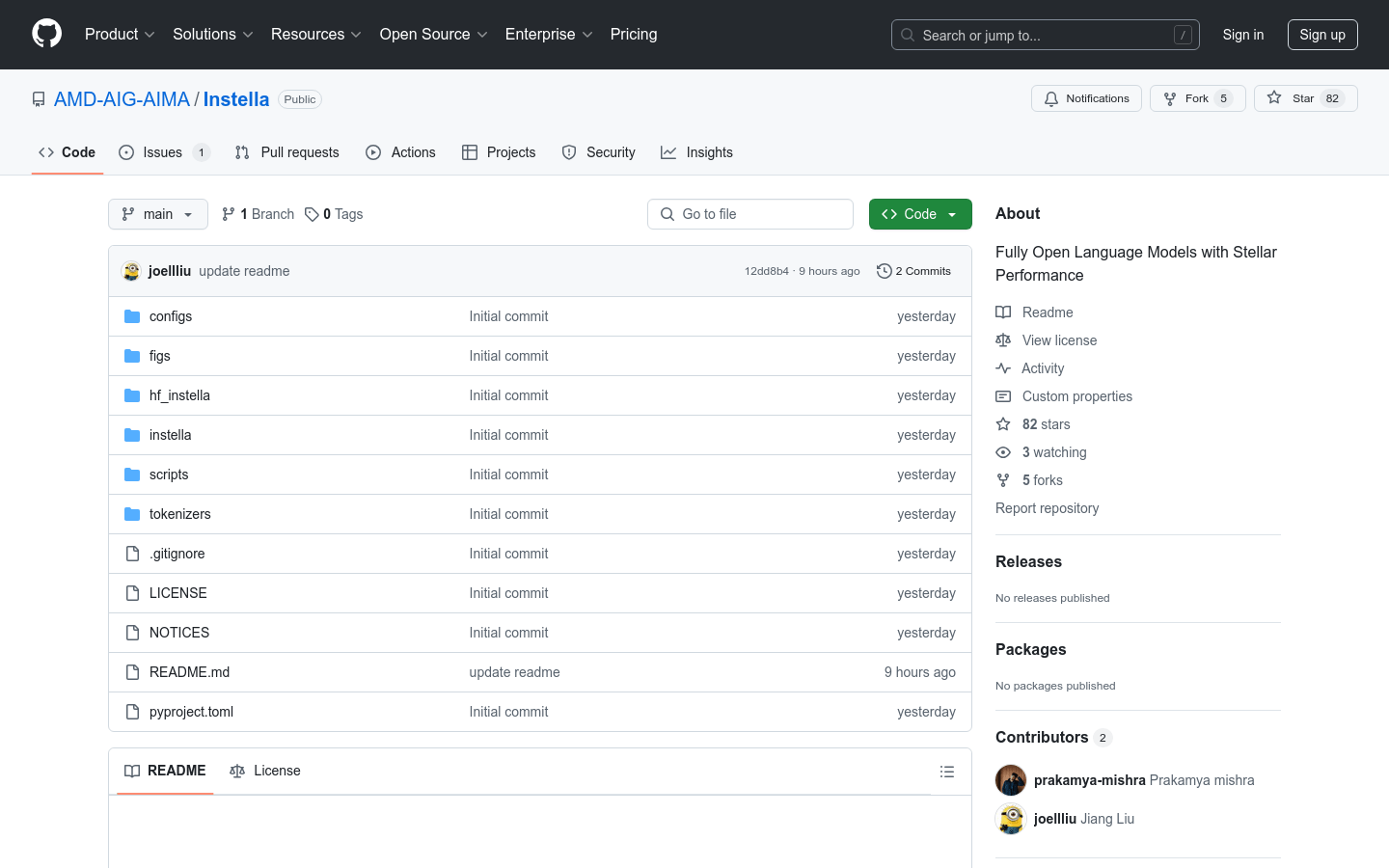The width and height of the screenshot is (1389, 868).
Task: Click the Pricing link
Action: pyautogui.click(x=634, y=34)
